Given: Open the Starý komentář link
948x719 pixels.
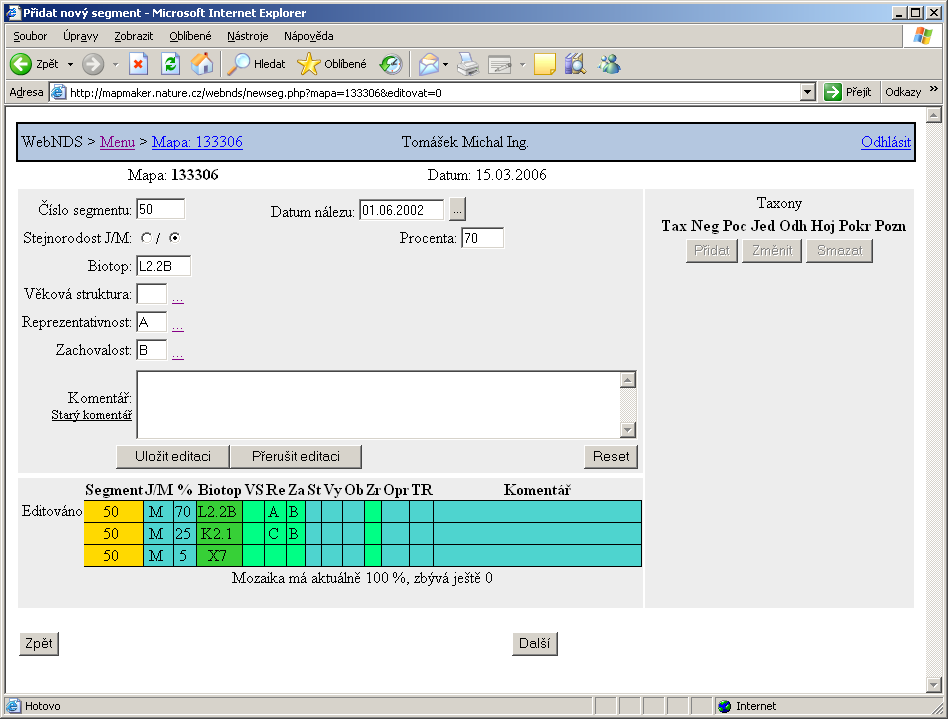Looking at the screenshot, I should [x=91, y=415].
